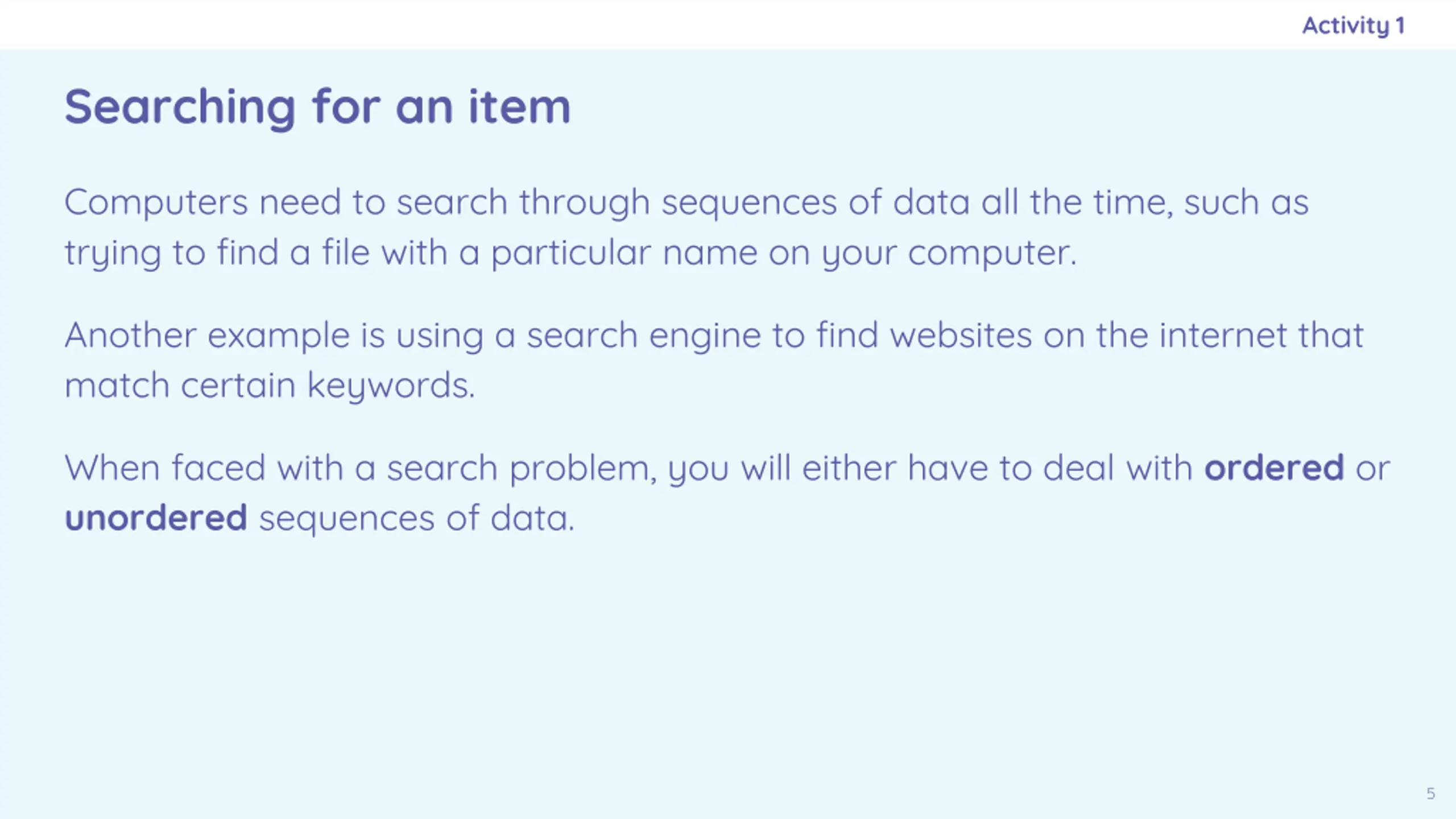Click the Activity 1 label
The height and width of the screenshot is (819, 1456).
click(1354, 26)
